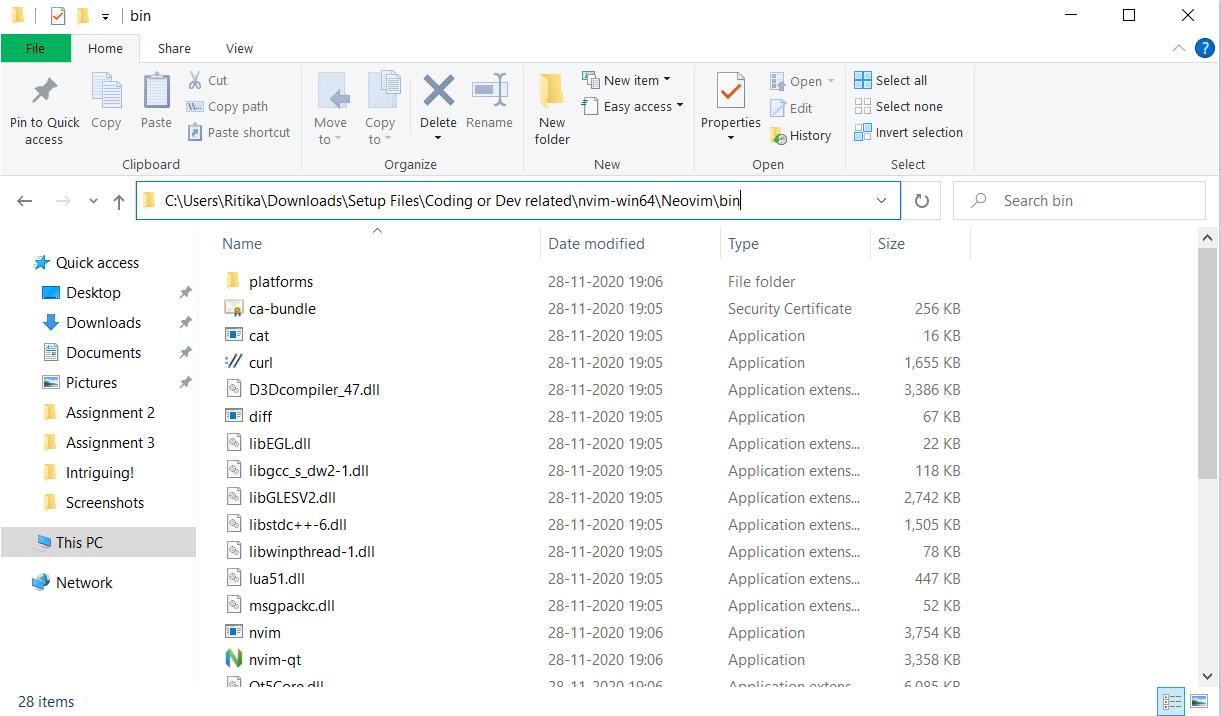Click Copy path in ribbon
Image resolution: width=1221 pixels, height=716 pixels.
[x=227, y=106]
